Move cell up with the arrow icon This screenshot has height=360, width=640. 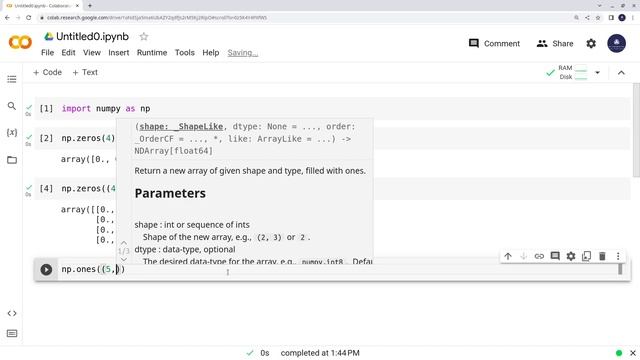tap(508, 256)
